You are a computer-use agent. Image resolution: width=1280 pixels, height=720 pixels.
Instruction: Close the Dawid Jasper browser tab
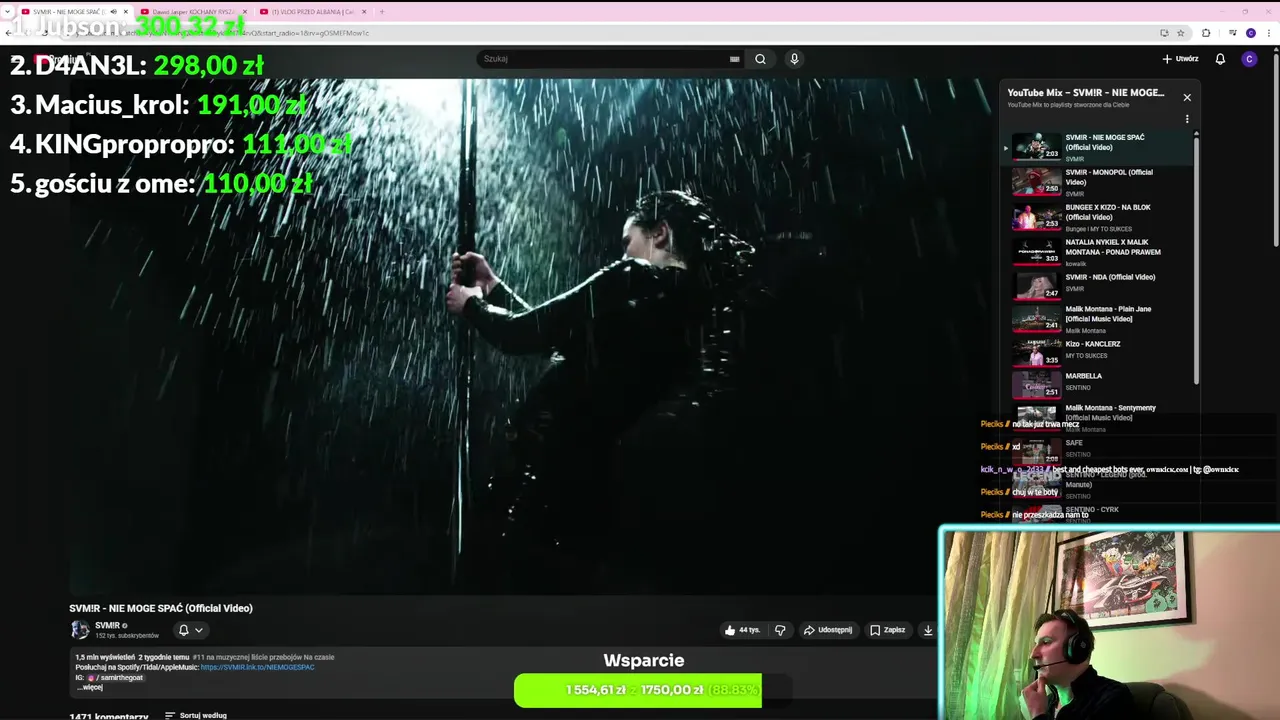pos(245,12)
